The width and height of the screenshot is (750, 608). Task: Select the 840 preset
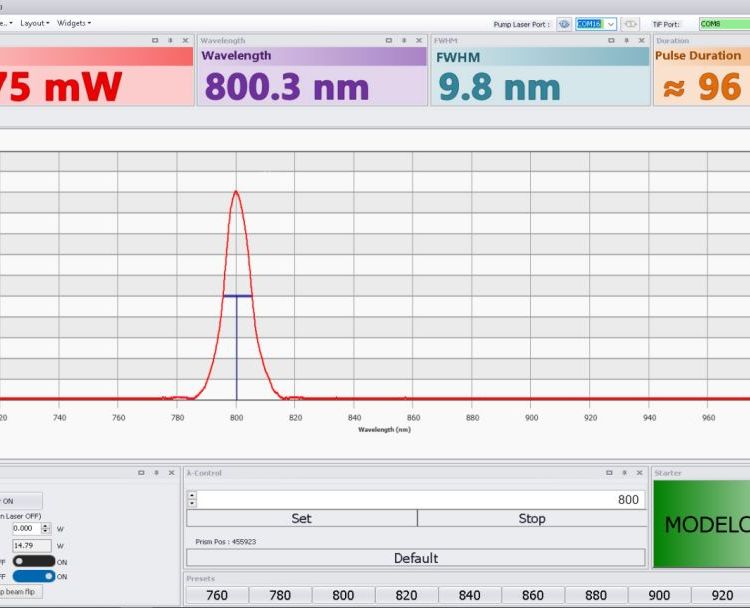point(469,595)
